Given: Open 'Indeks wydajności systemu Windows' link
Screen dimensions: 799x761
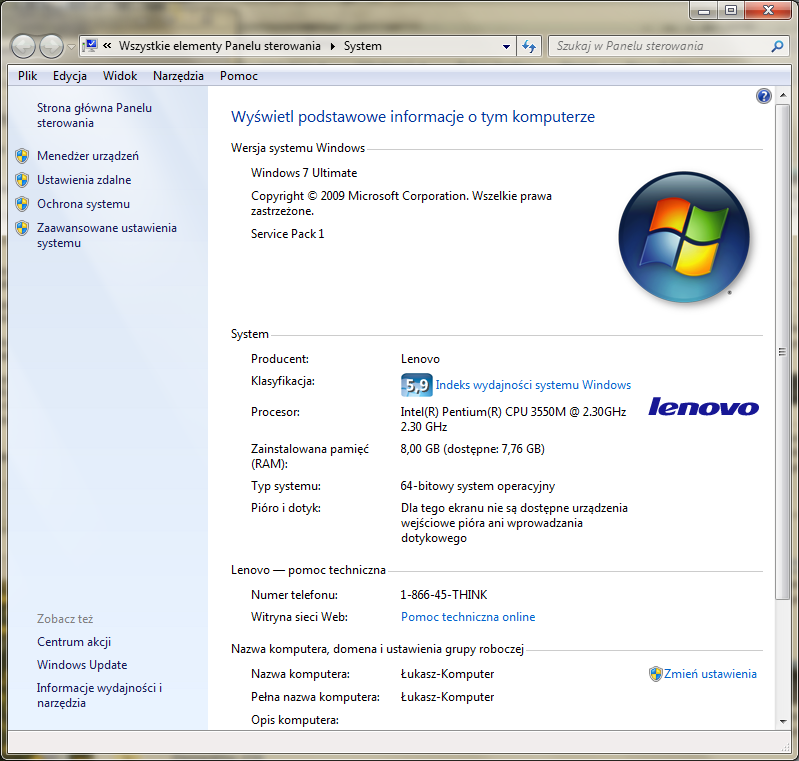Looking at the screenshot, I should tap(533, 385).
